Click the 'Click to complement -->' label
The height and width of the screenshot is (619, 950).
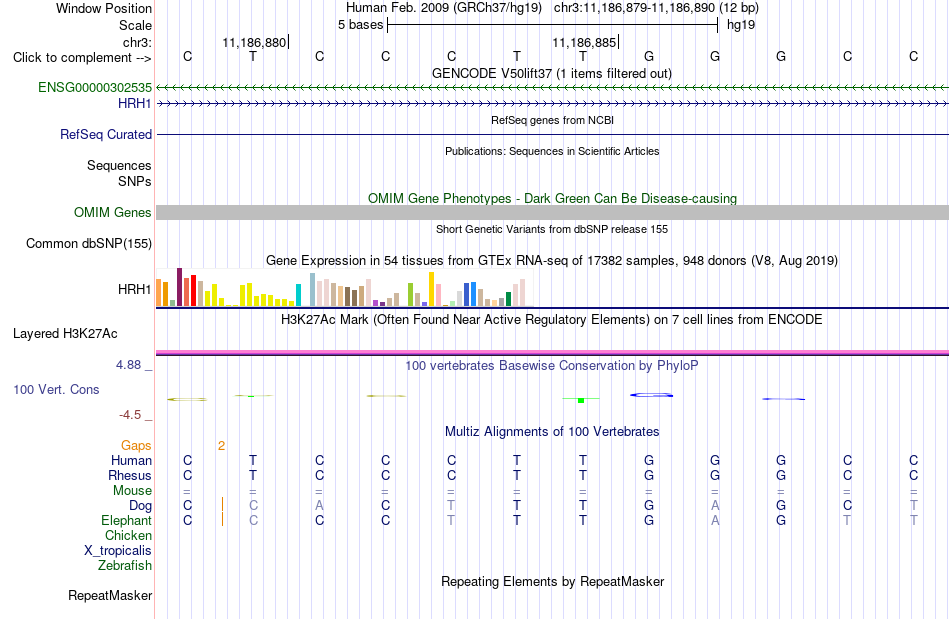[x=82, y=58]
